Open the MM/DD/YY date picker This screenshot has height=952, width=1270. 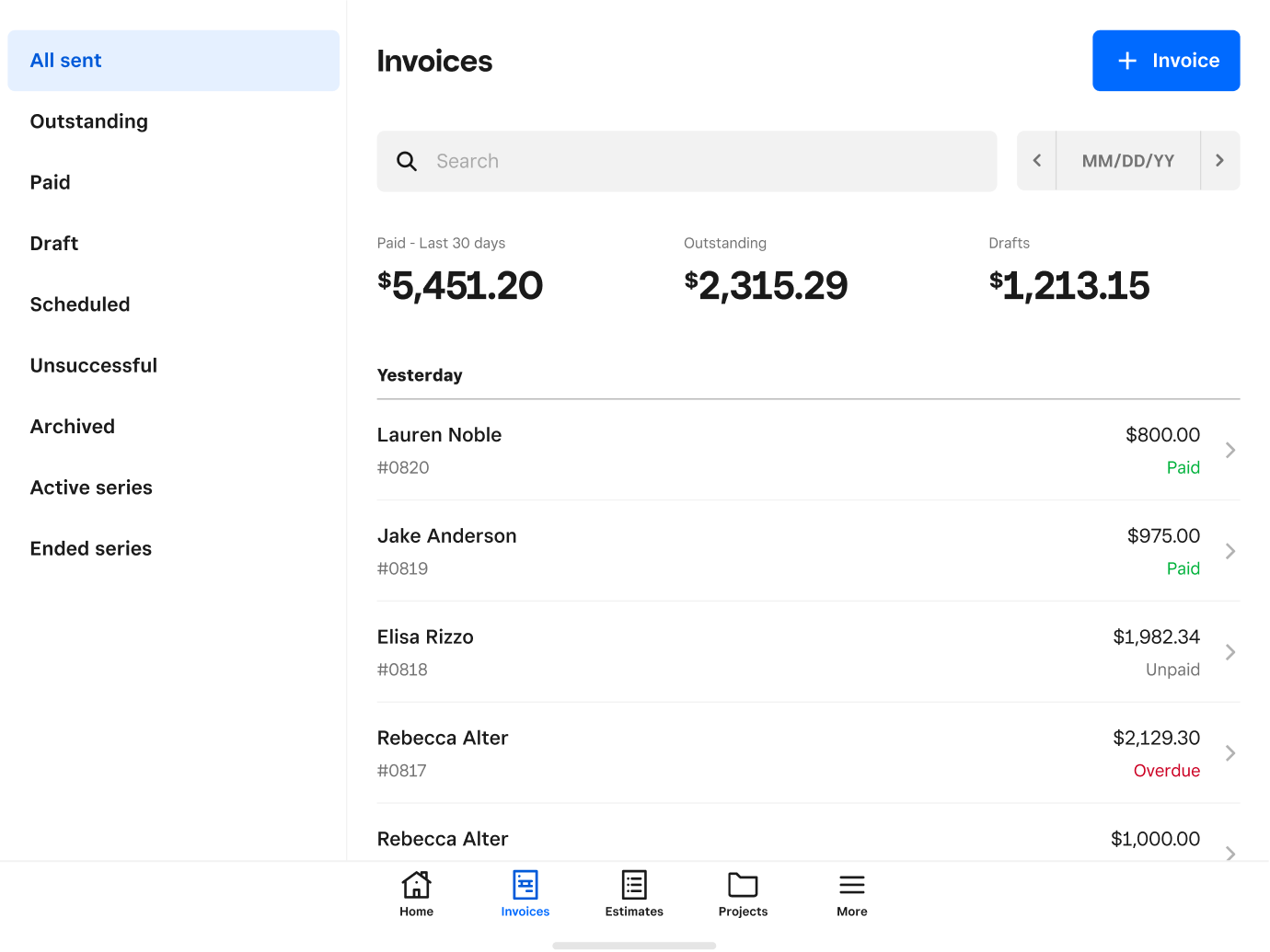point(1128,161)
